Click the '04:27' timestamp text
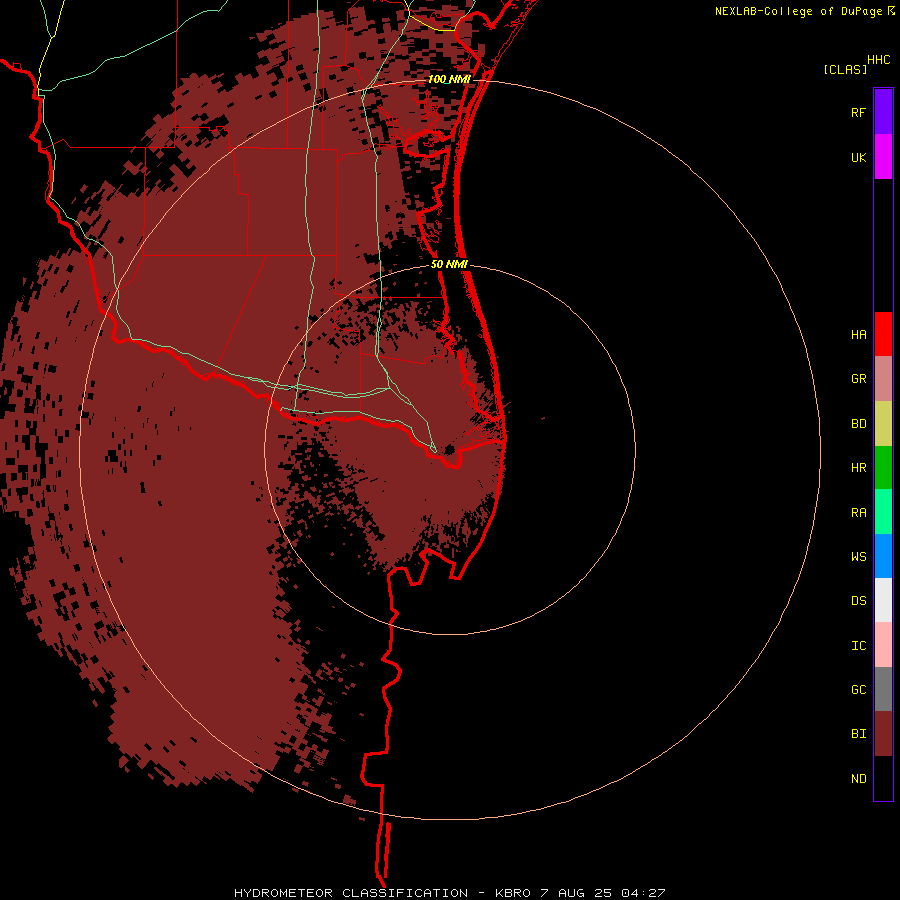 pyautogui.click(x=643, y=893)
